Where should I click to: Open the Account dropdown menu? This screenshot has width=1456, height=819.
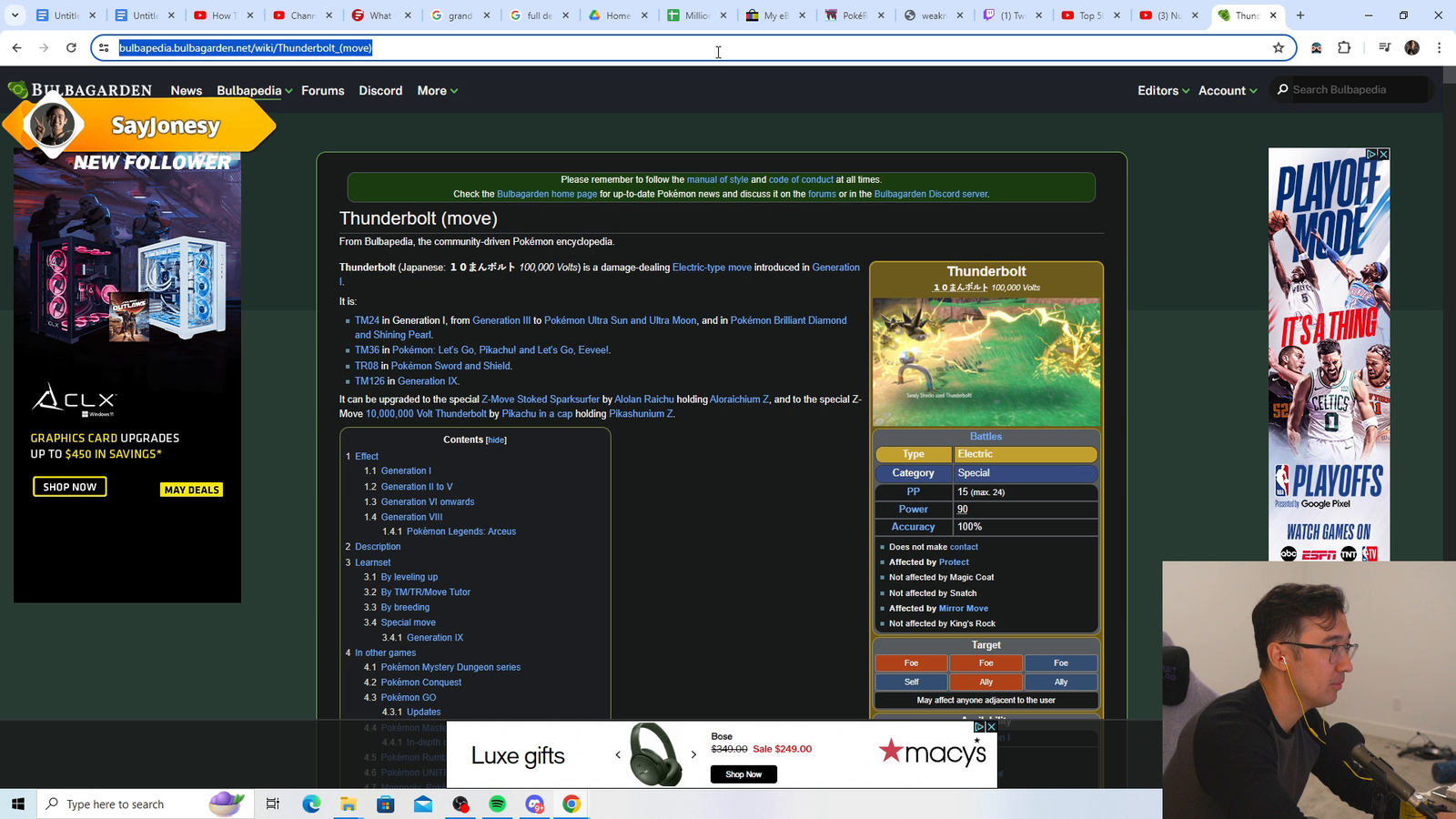coord(1228,90)
